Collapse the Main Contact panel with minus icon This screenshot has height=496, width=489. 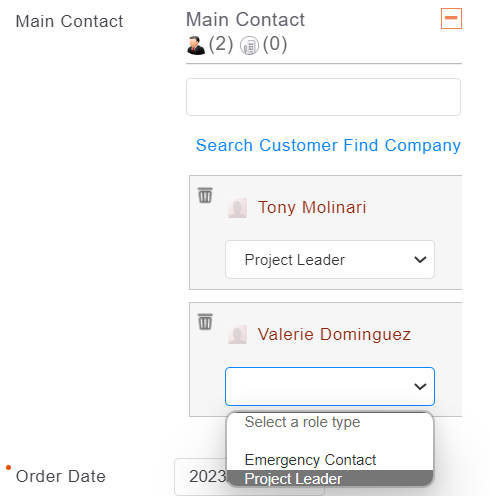pyautogui.click(x=451, y=19)
